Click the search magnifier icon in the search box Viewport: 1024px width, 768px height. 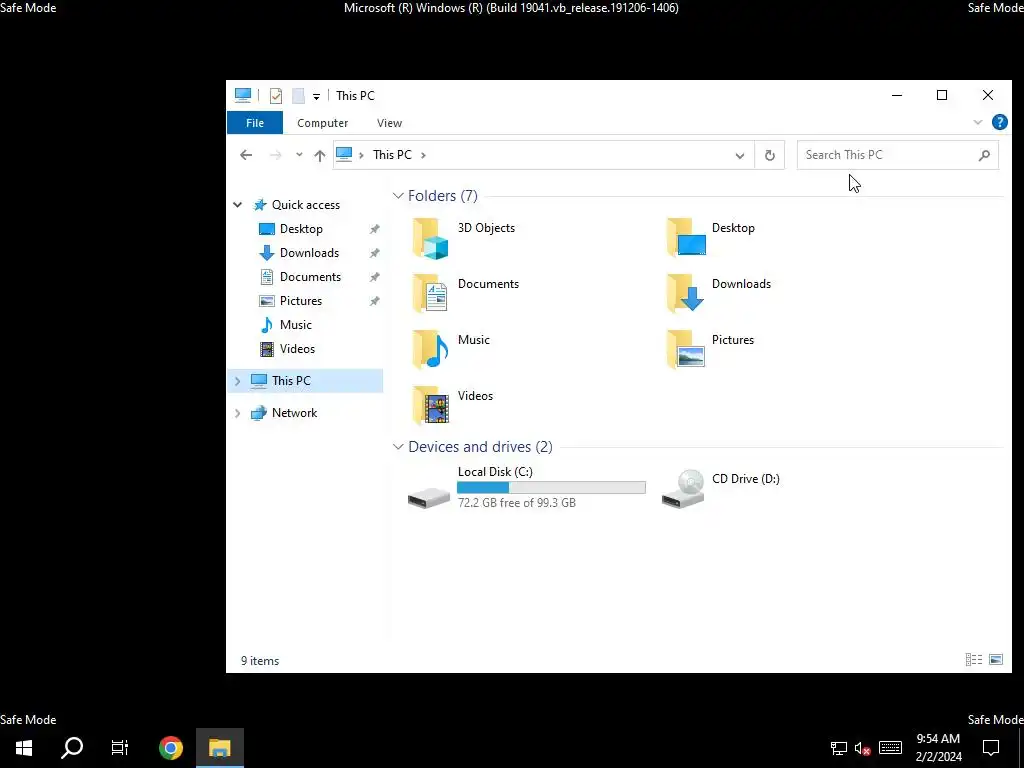point(984,155)
